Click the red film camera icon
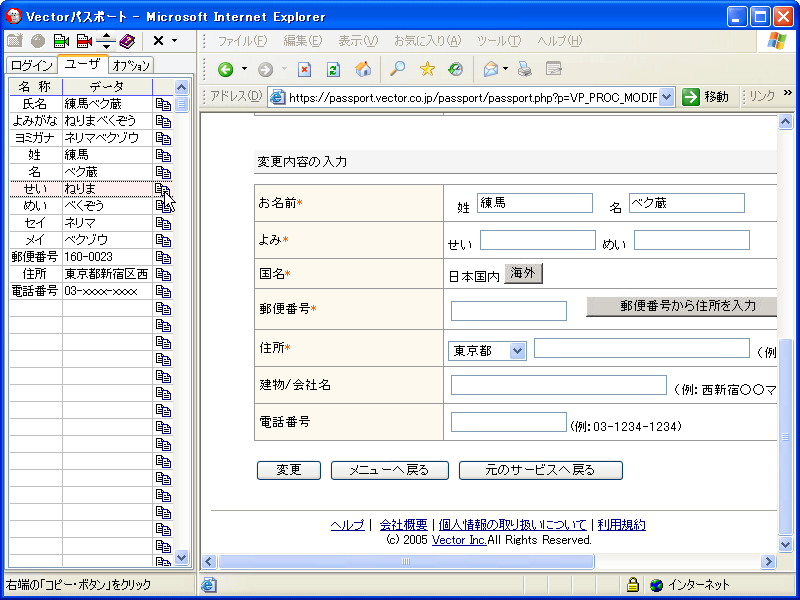The image size is (800, 600). [x=84, y=41]
